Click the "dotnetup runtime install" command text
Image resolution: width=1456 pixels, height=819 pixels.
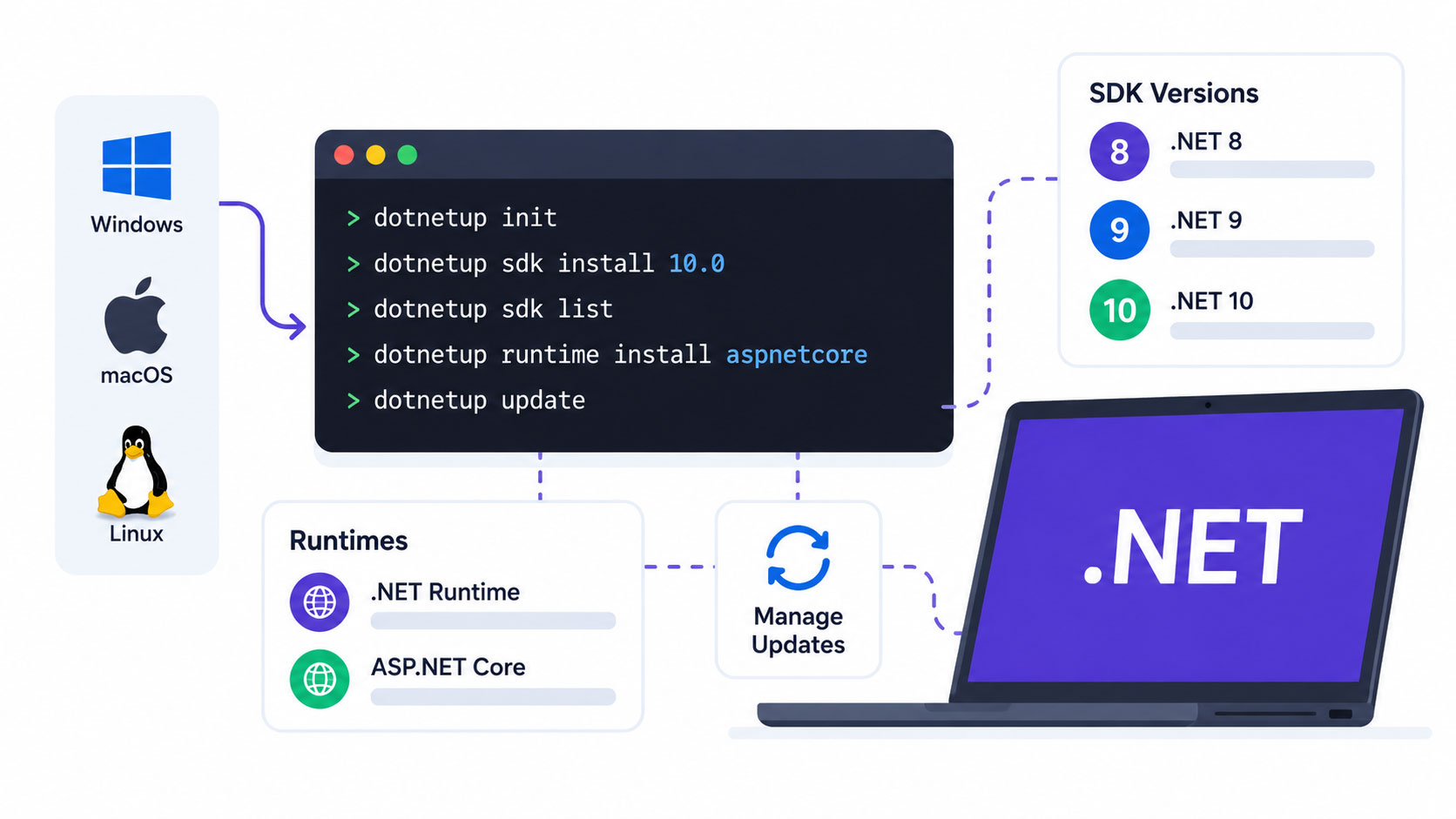coord(543,355)
